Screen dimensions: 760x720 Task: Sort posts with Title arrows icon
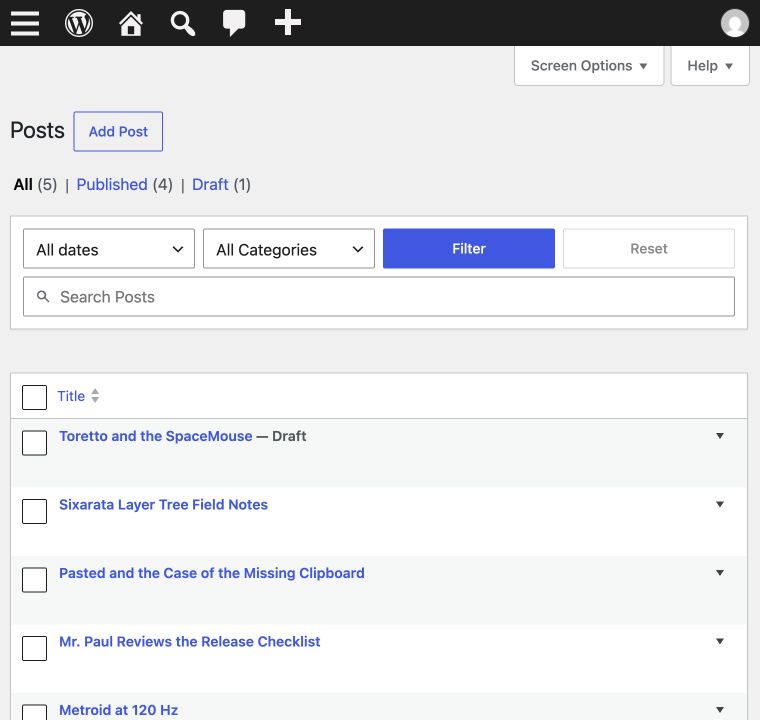click(95, 396)
